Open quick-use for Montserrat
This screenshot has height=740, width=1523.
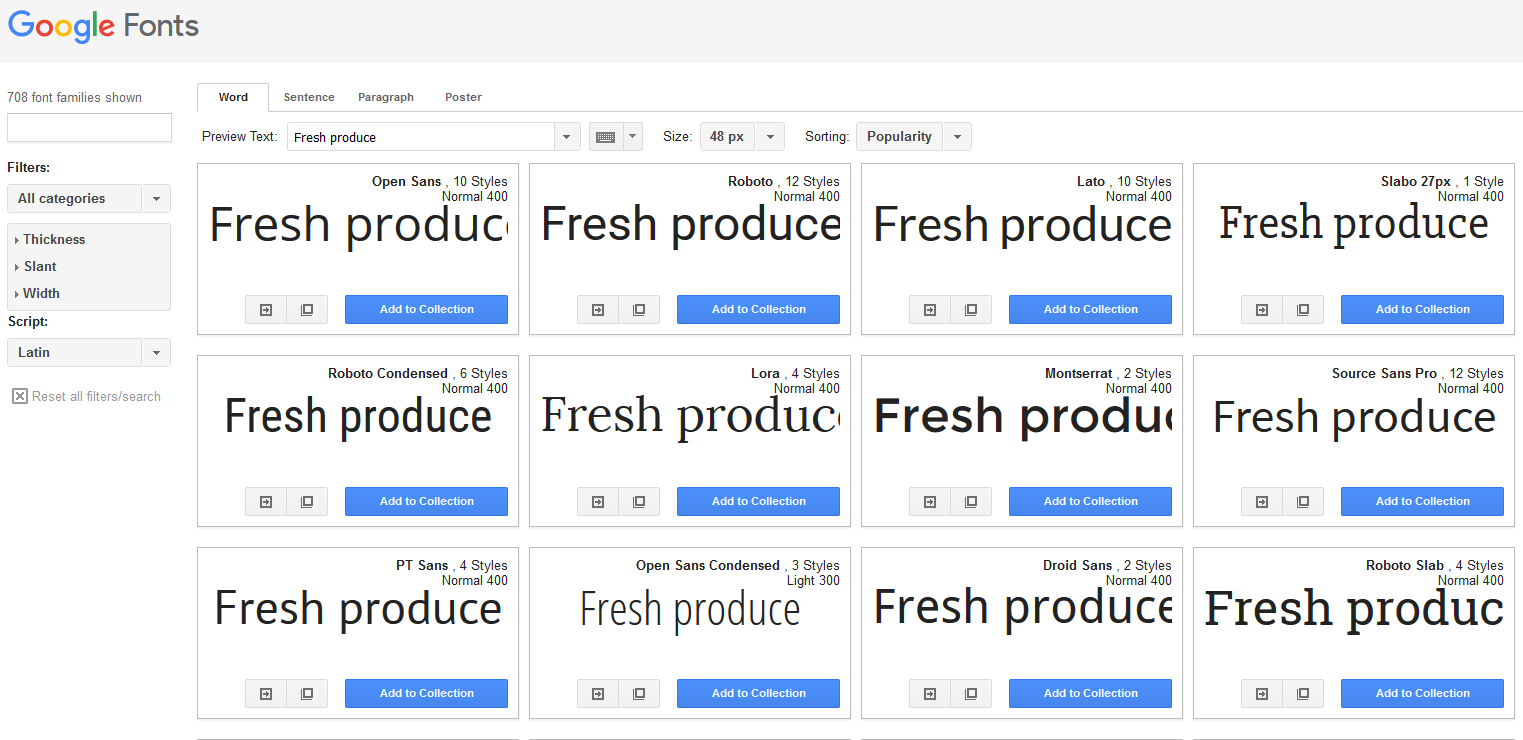929,501
